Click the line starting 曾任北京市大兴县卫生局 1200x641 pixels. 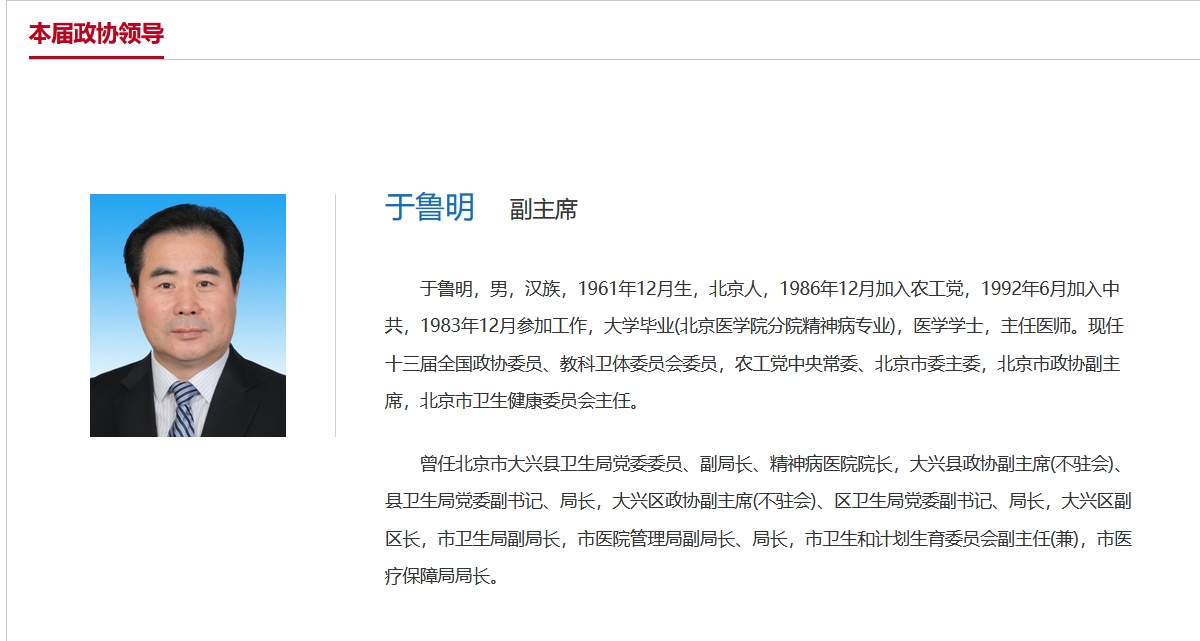775,464
